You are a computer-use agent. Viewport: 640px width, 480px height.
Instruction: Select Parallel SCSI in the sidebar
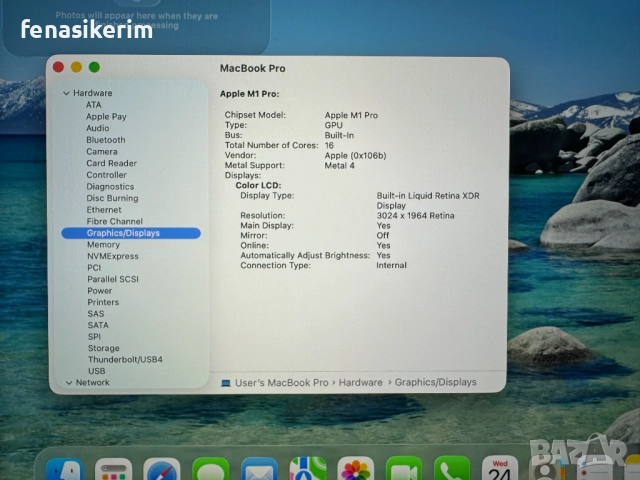[113, 279]
